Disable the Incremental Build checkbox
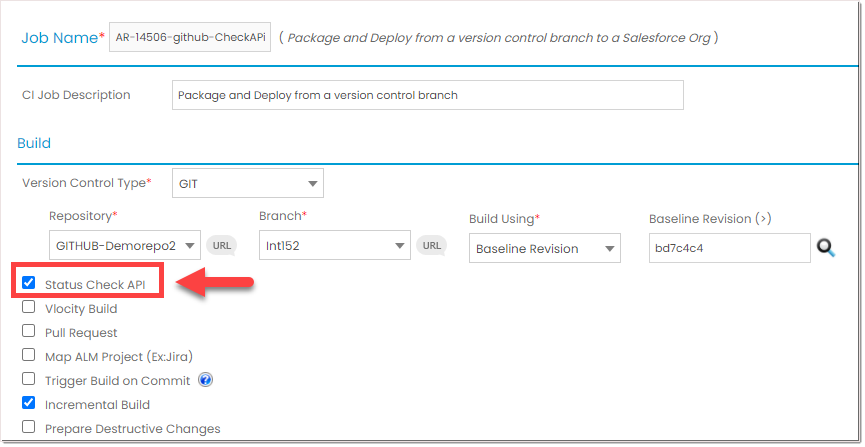This screenshot has height=447, width=865. [29, 404]
